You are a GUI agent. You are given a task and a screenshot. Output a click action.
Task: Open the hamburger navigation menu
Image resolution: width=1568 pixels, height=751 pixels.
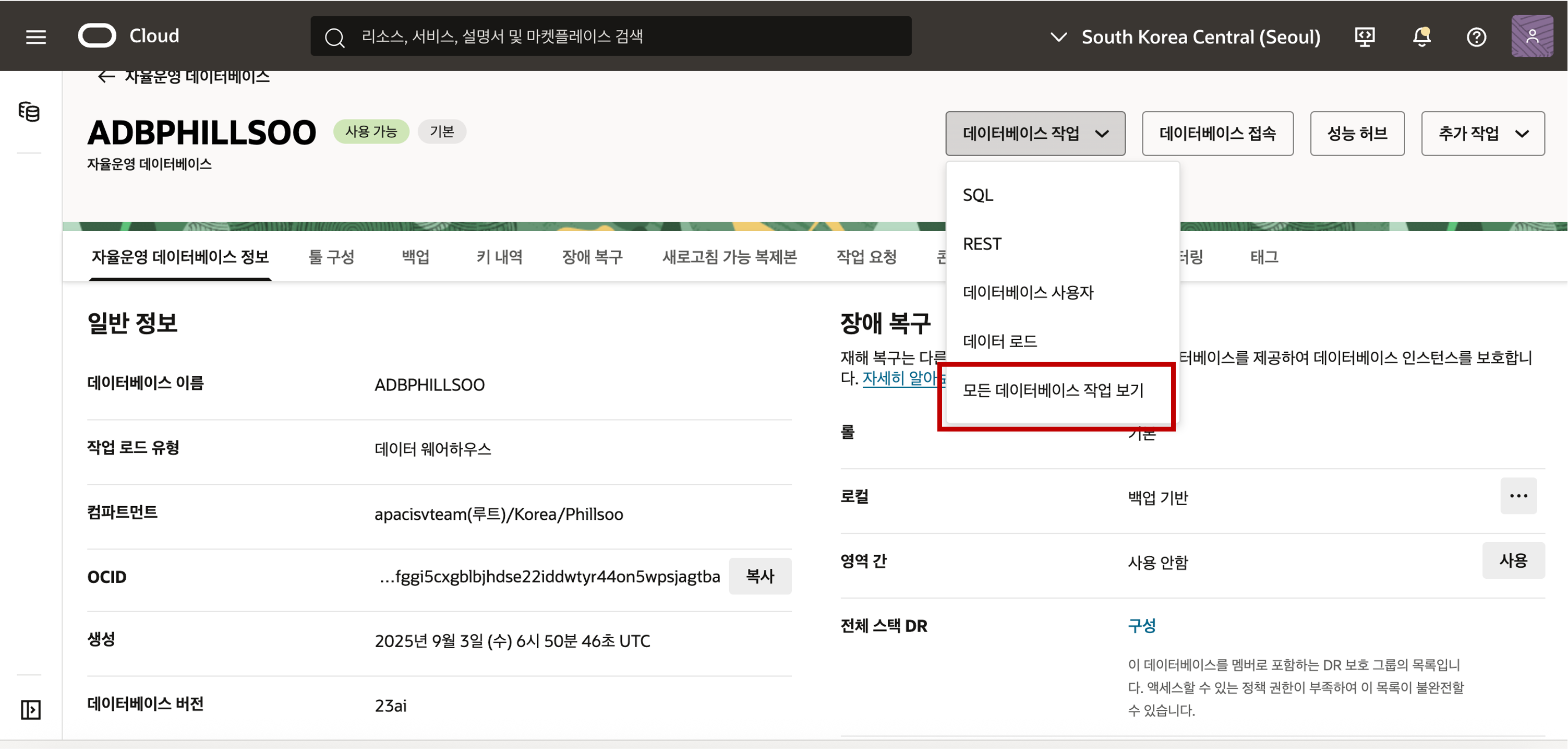36,37
